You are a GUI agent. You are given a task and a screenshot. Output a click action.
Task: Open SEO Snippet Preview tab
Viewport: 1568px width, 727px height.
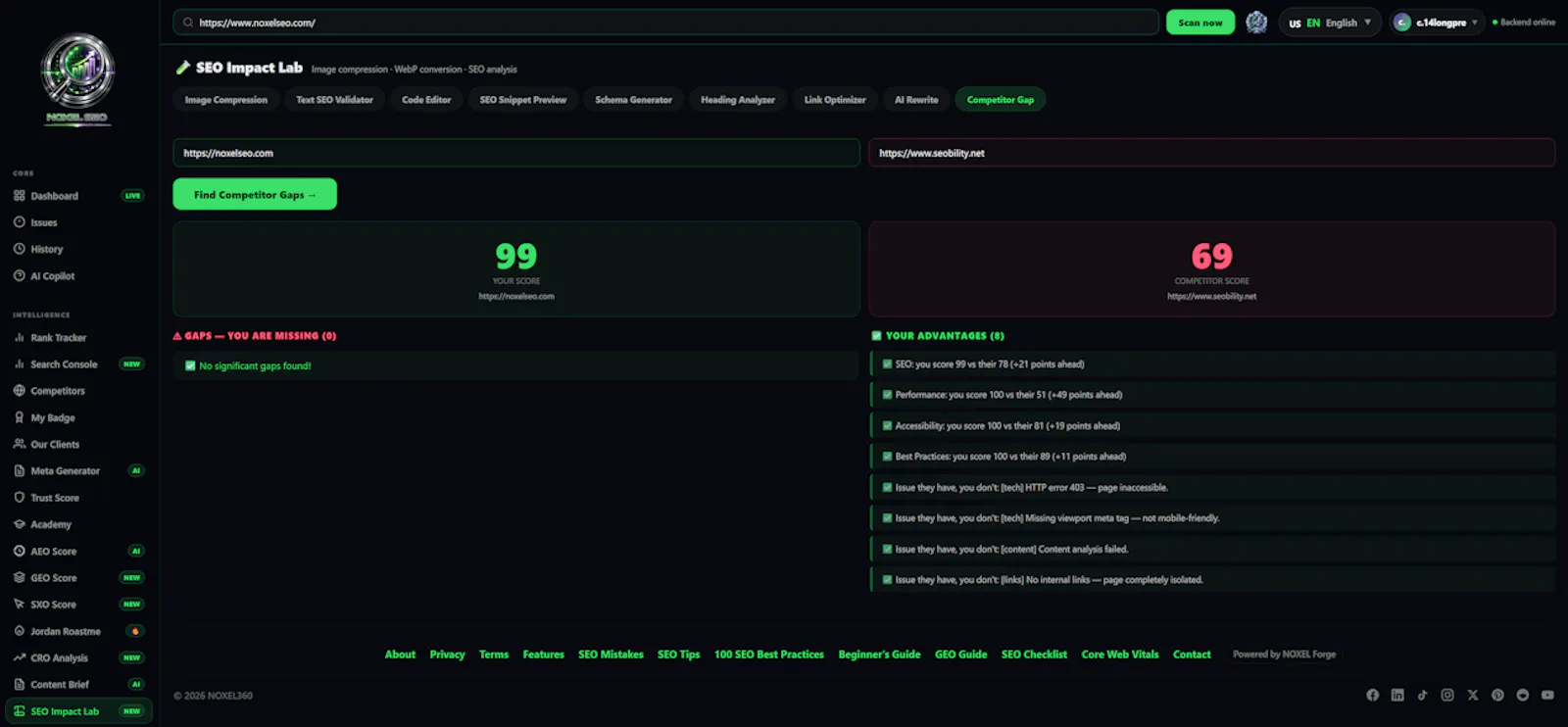(522, 100)
